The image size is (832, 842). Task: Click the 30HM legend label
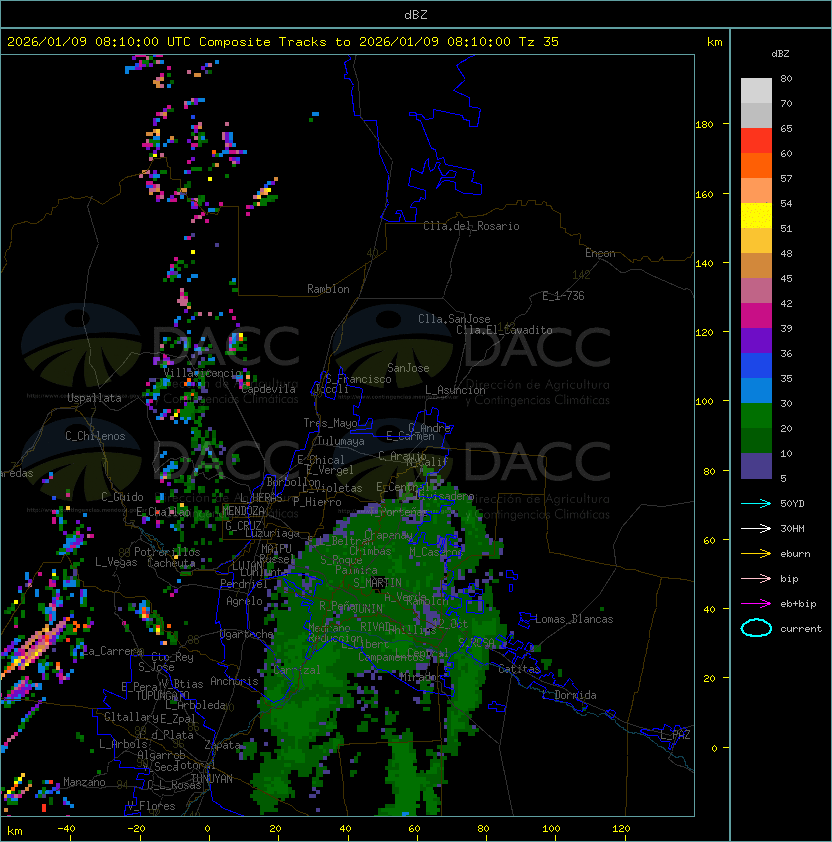click(792, 528)
